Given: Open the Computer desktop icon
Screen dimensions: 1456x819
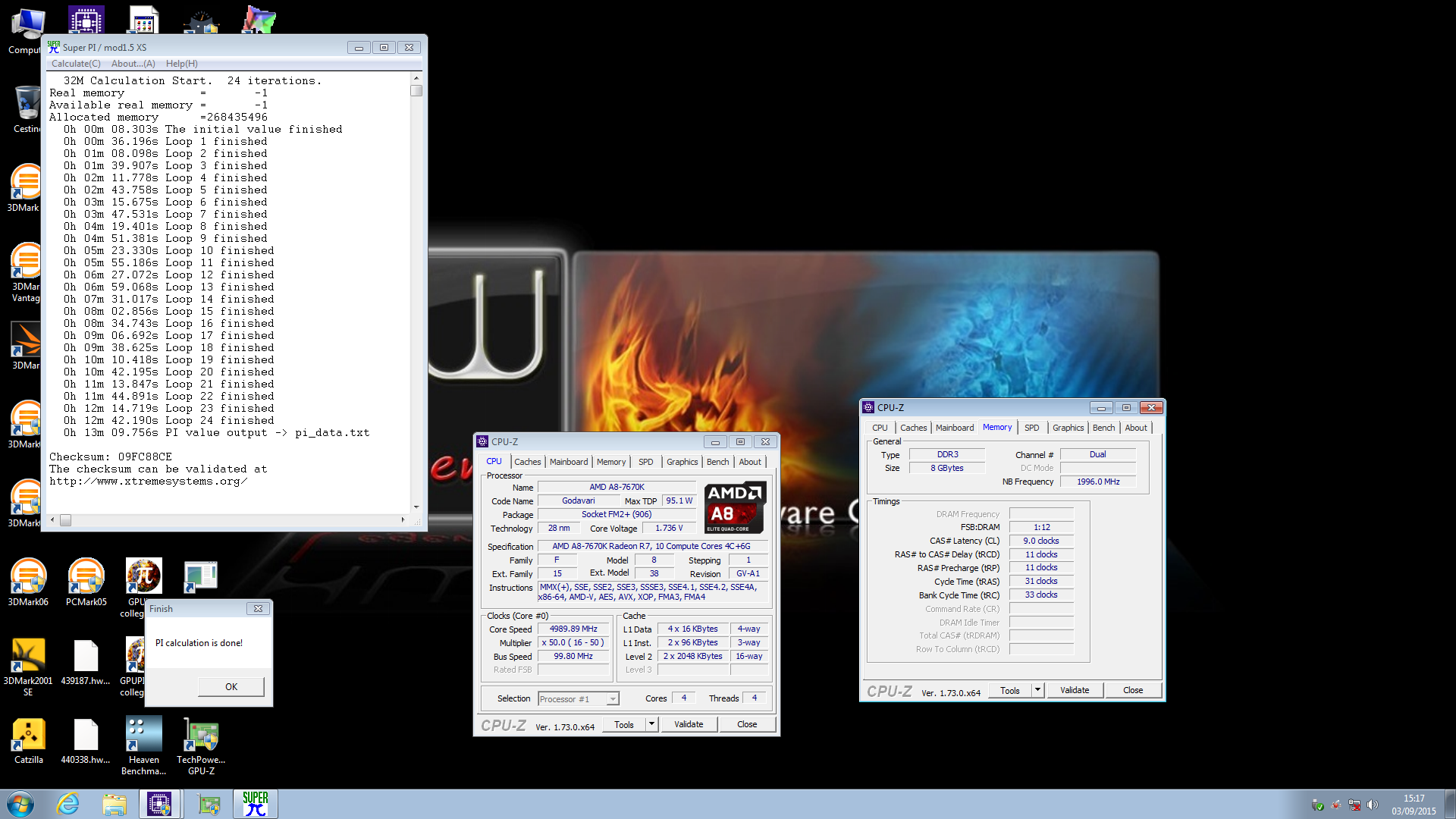Looking at the screenshot, I should (26, 32).
